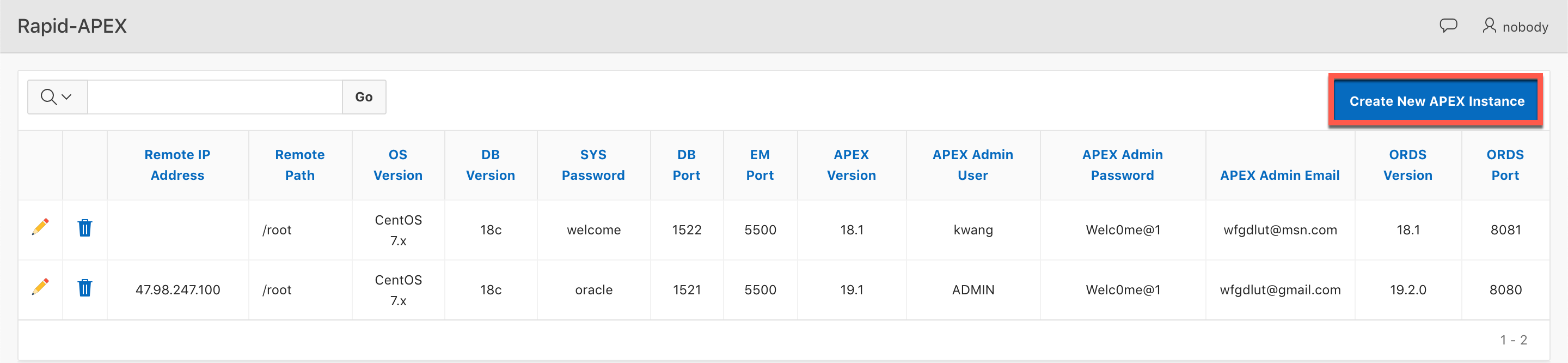Screen dimensions: 1568x363
Task: Click the Go search button
Action: [x=363, y=97]
